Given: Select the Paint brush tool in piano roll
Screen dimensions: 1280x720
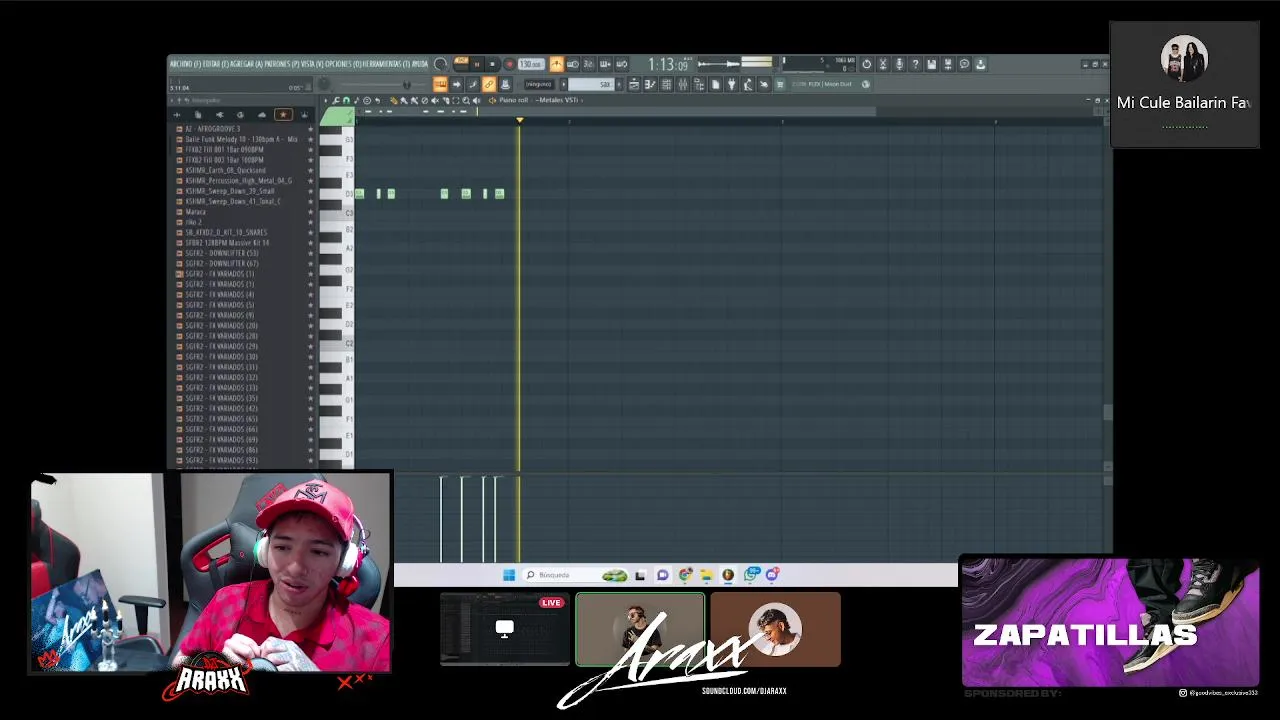Looking at the screenshot, I should 404,100.
